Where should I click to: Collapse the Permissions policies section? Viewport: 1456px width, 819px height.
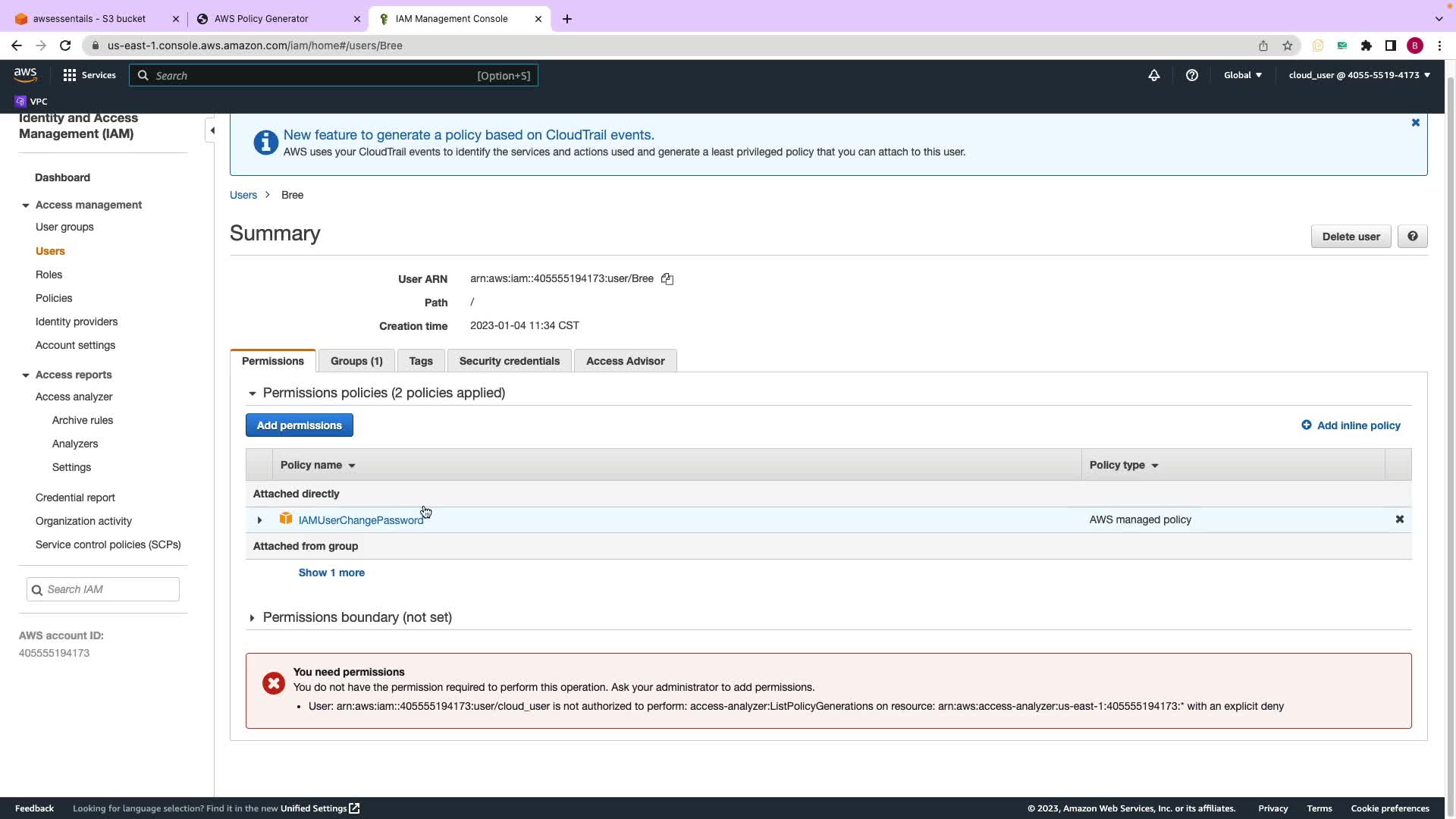tap(253, 394)
